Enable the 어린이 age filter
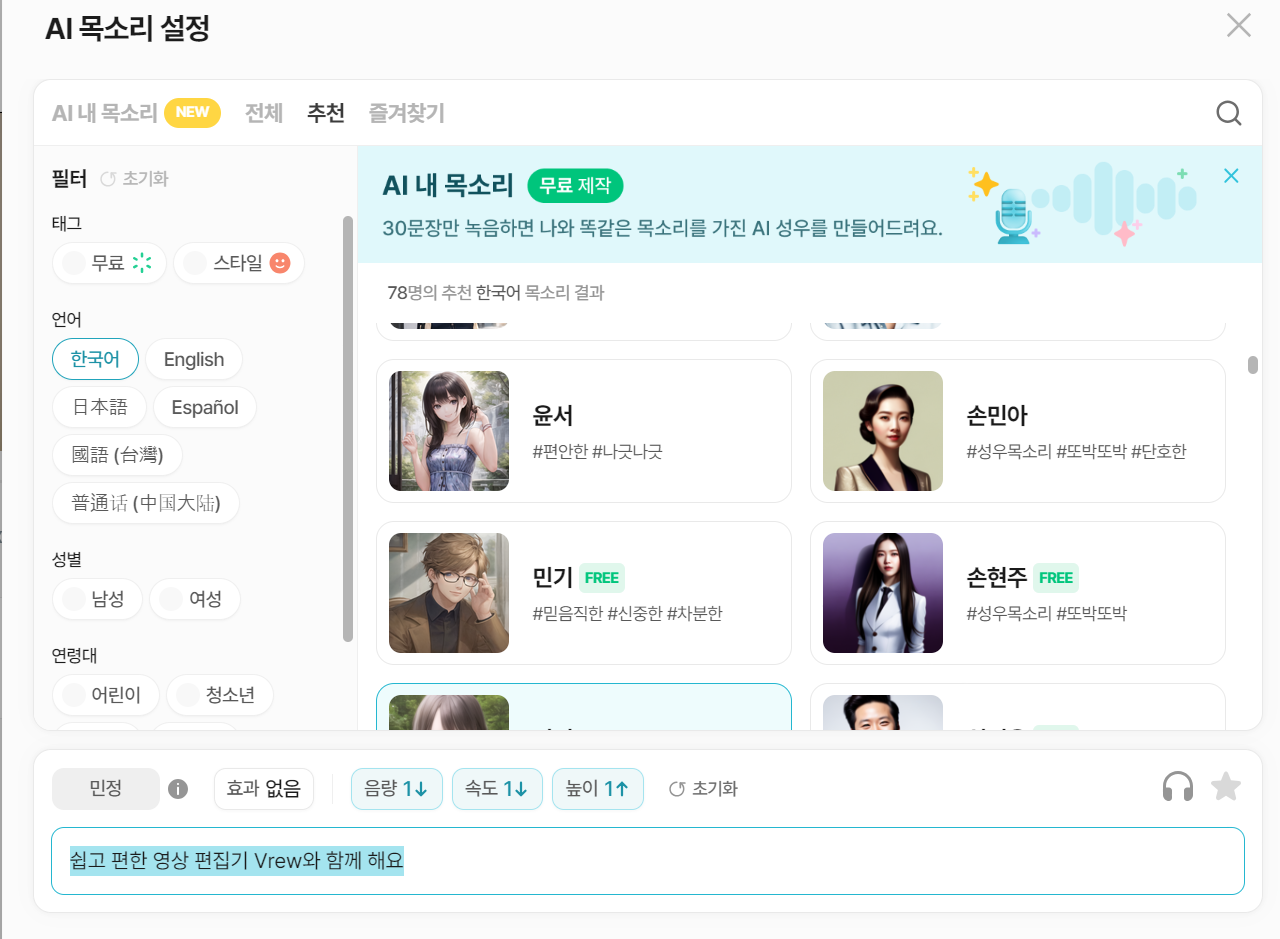This screenshot has width=1280, height=939. click(x=105, y=694)
